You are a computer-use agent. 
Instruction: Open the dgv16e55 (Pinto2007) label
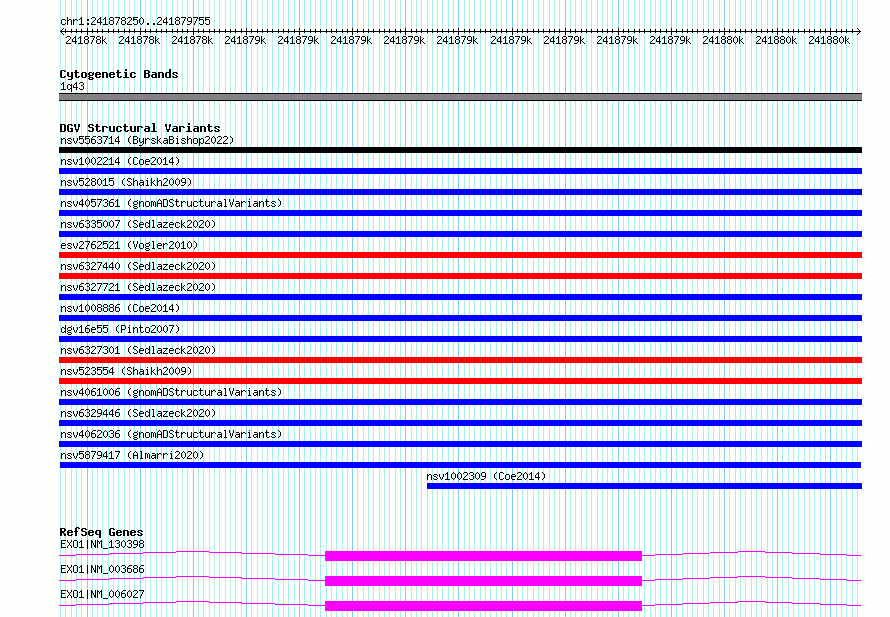120,329
